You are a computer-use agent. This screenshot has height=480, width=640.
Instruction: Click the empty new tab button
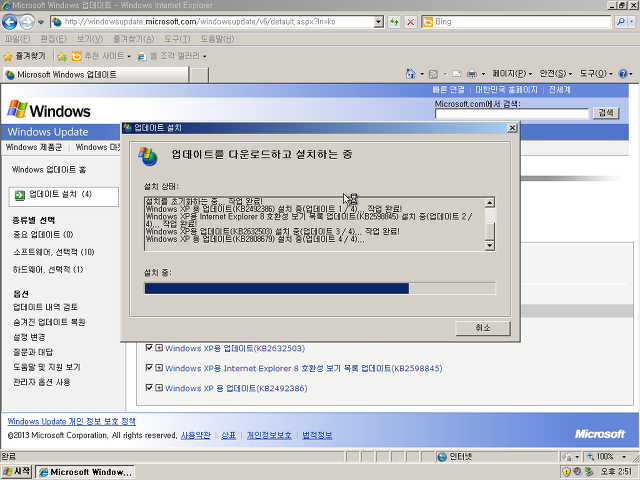(x=200, y=75)
